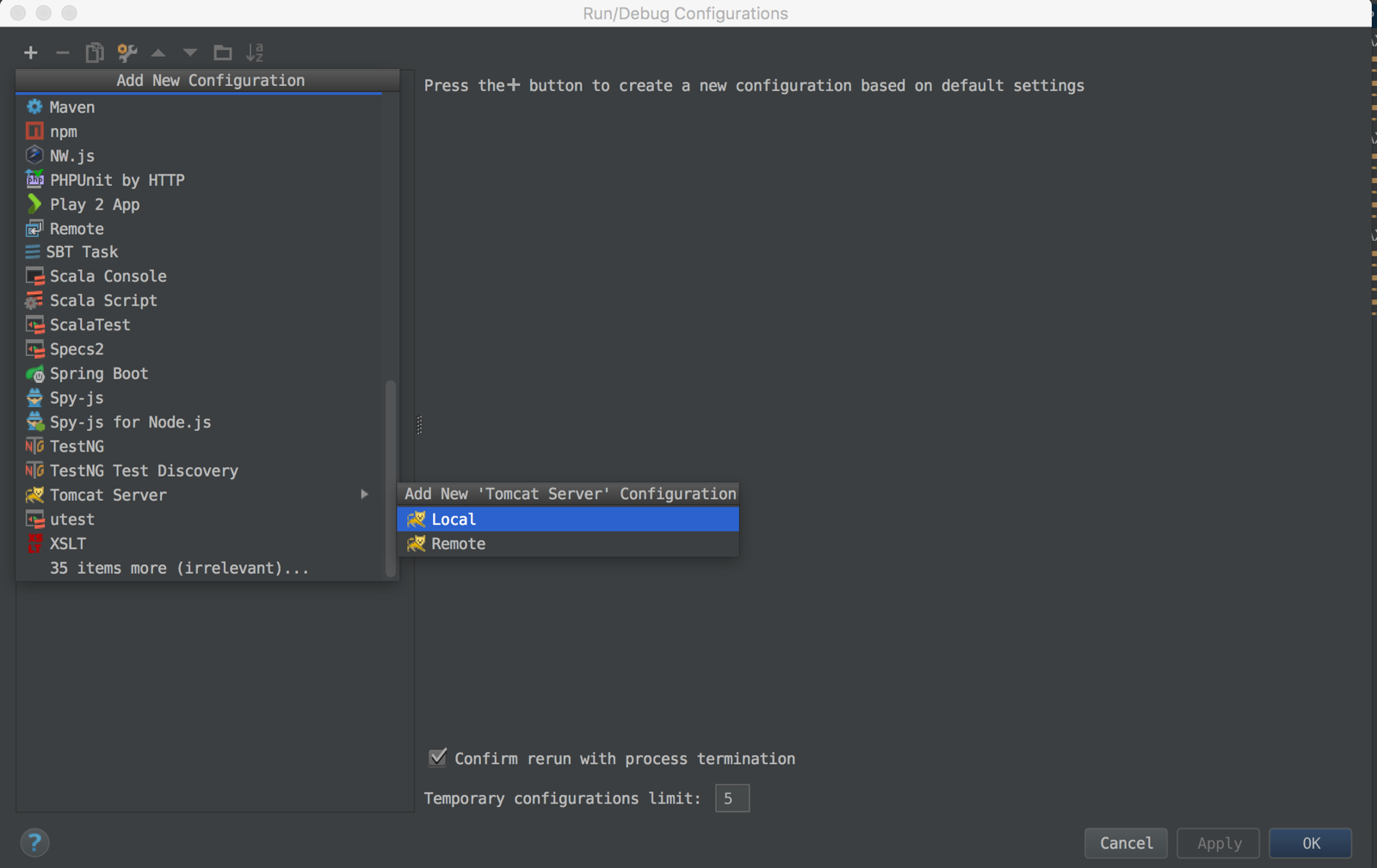Click the Maven gear icon

point(34,107)
